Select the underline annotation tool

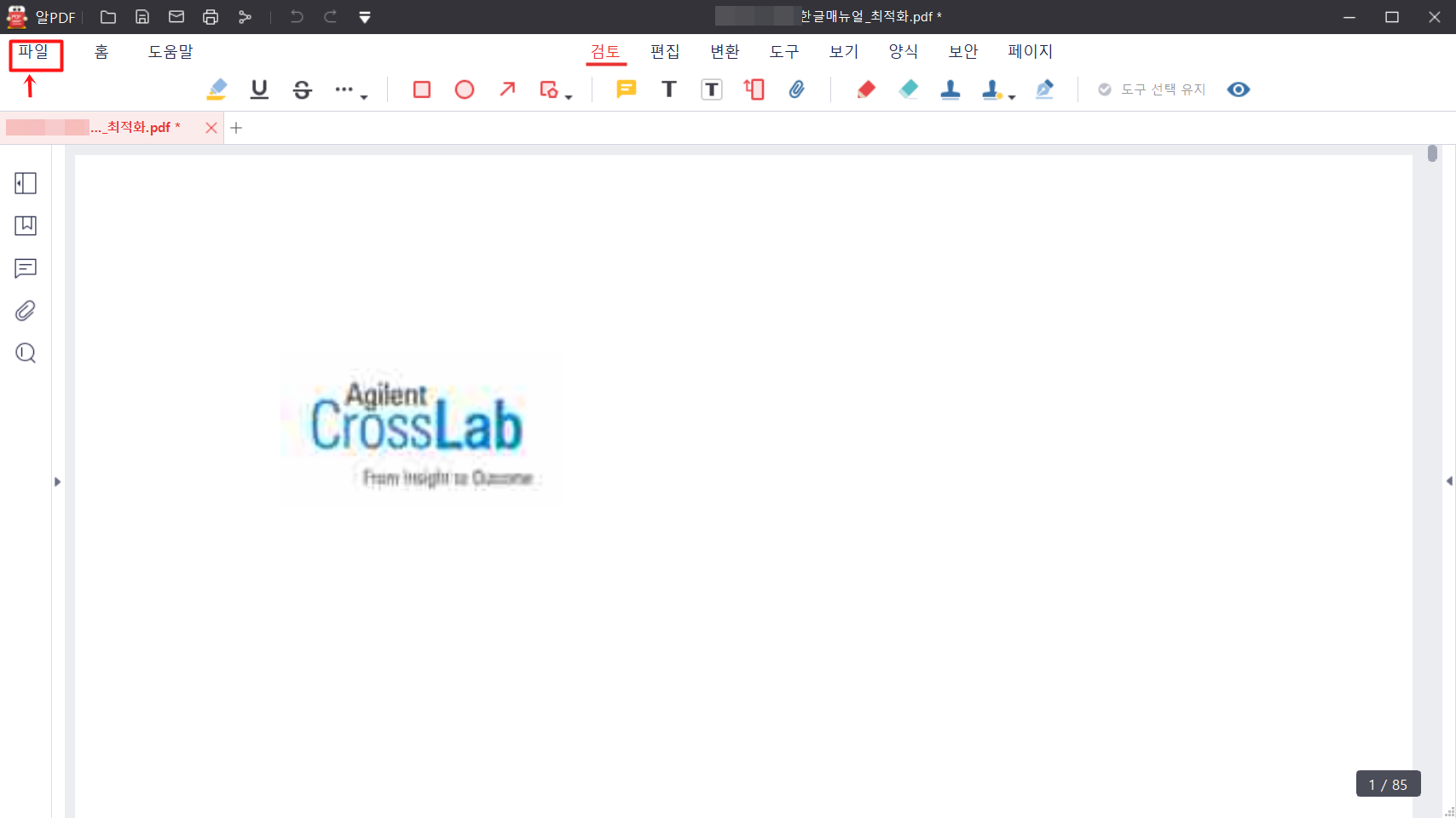(260, 89)
